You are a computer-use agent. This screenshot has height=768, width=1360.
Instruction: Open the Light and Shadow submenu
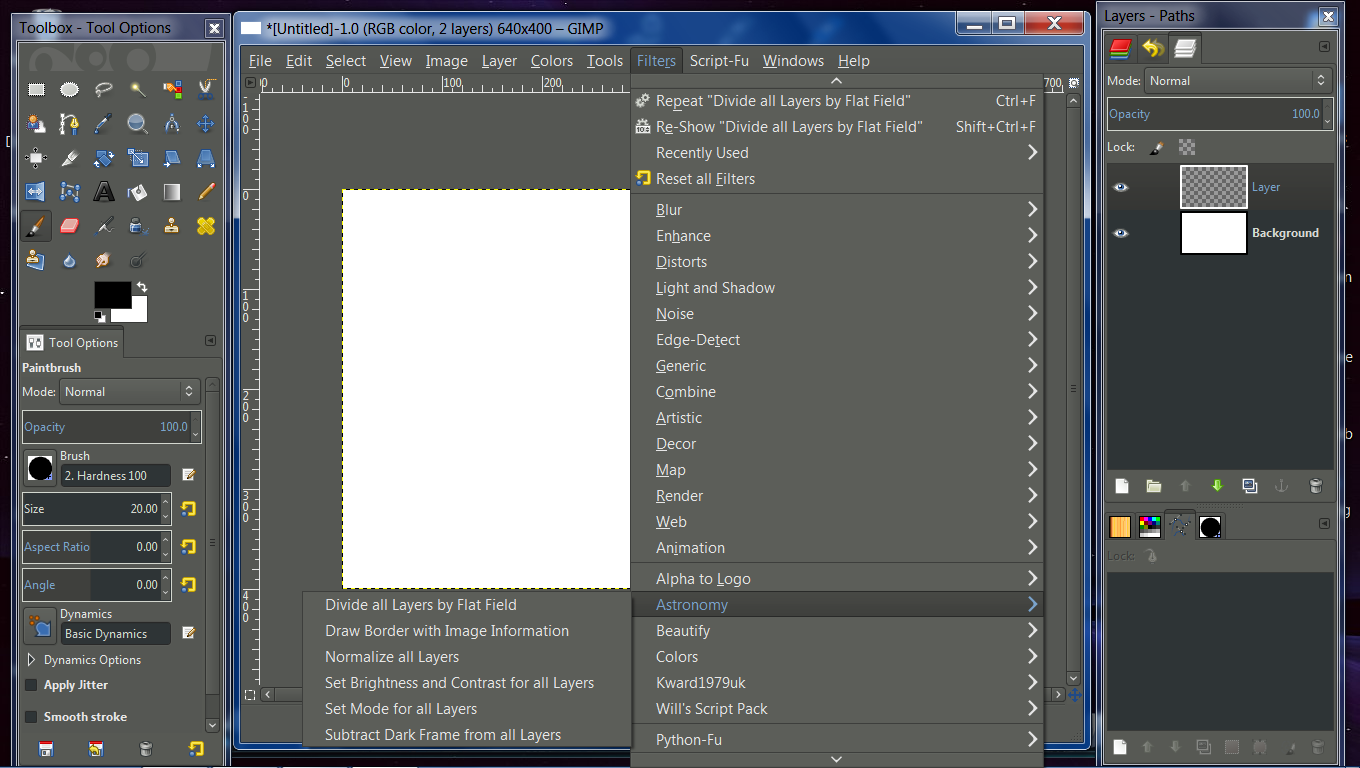pyautogui.click(x=838, y=288)
